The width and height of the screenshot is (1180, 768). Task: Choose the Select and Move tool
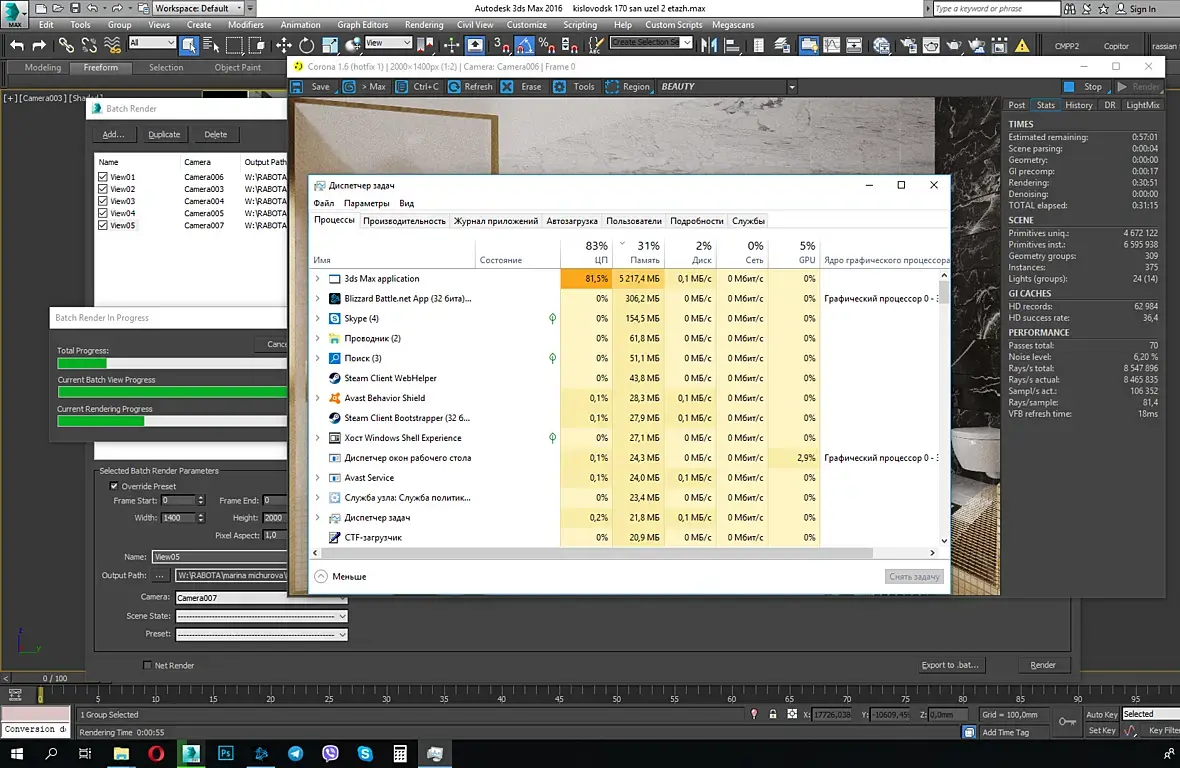coord(283,46)
